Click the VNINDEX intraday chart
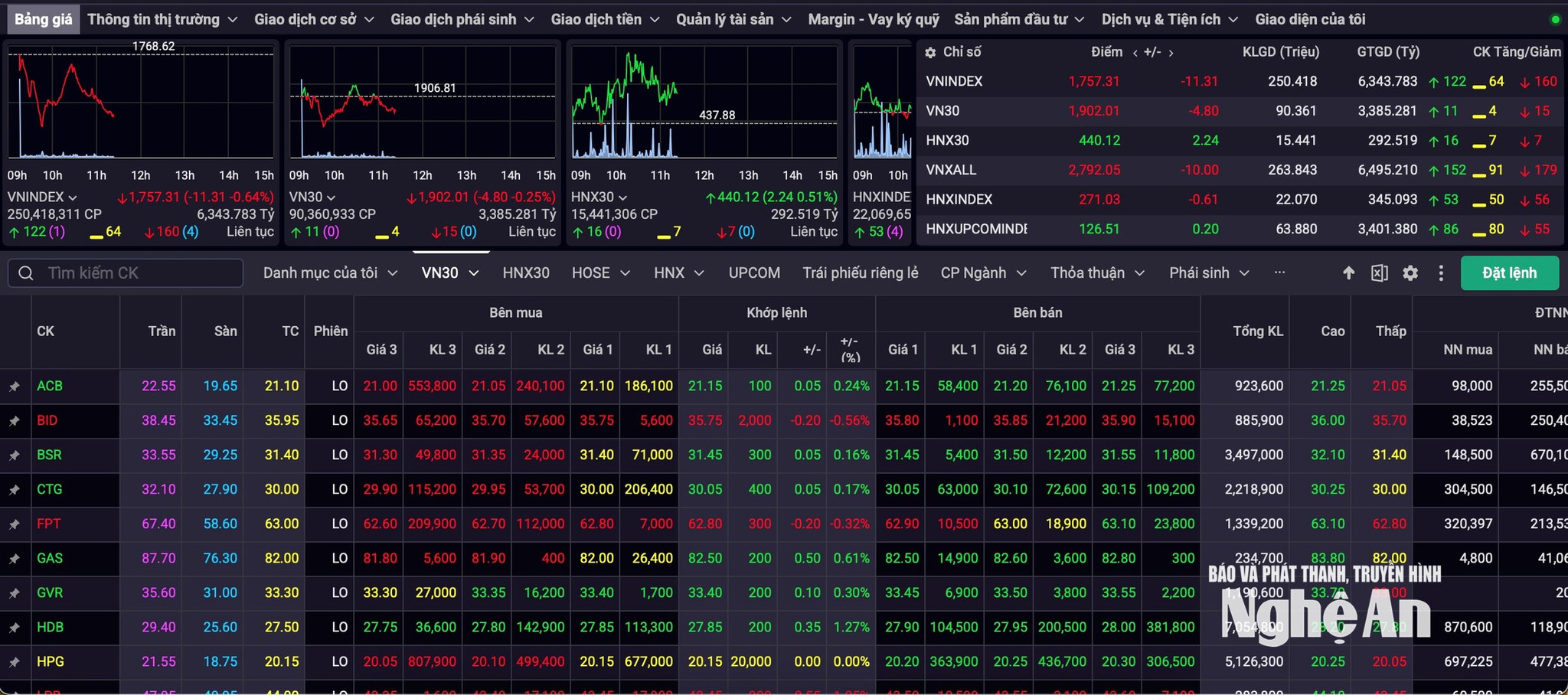Image resolution: width=1568 pixels, height=695 pixels. tap(141, 103)
